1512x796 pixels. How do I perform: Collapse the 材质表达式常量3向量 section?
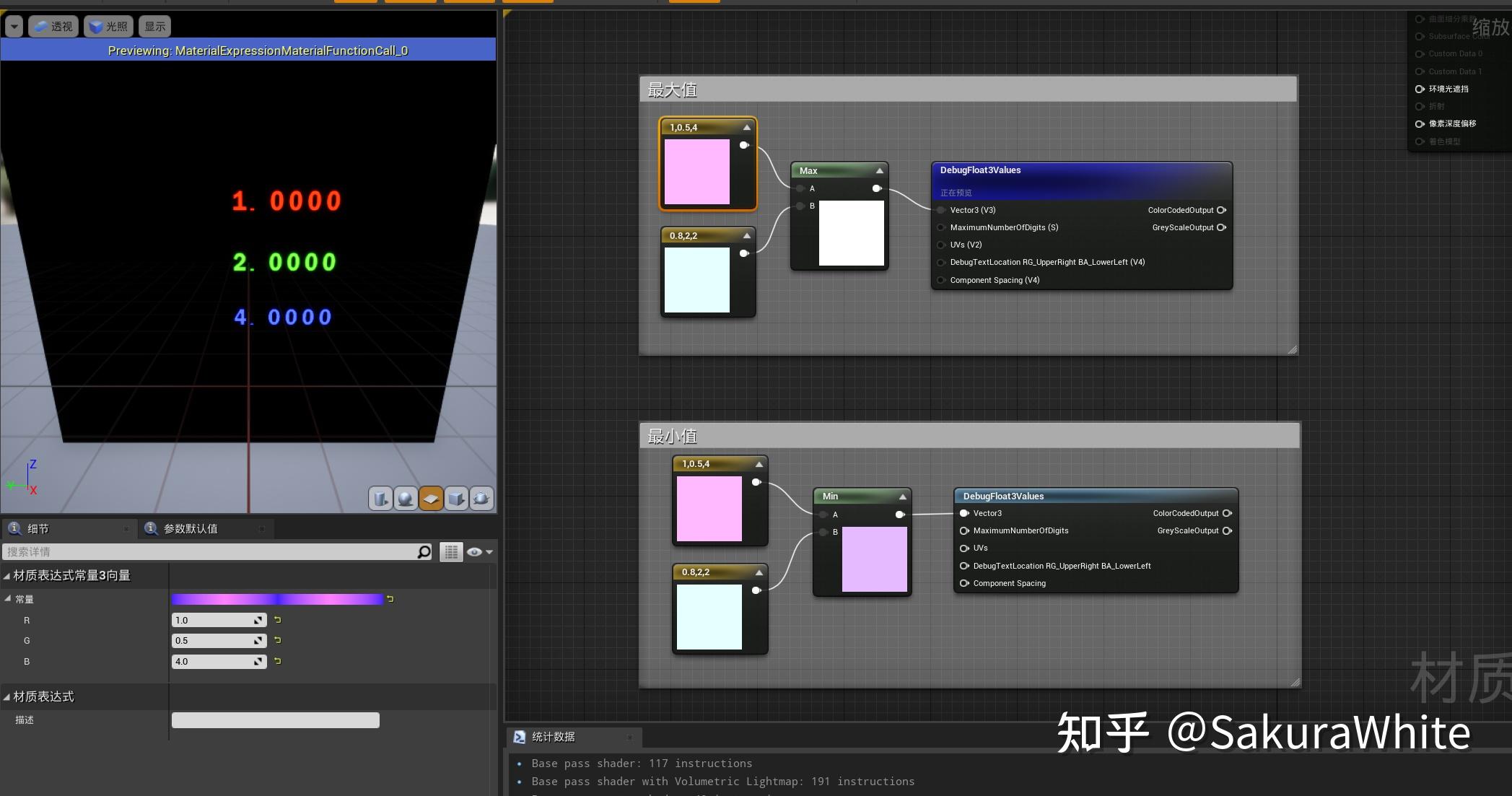click(x=6, y=575)
